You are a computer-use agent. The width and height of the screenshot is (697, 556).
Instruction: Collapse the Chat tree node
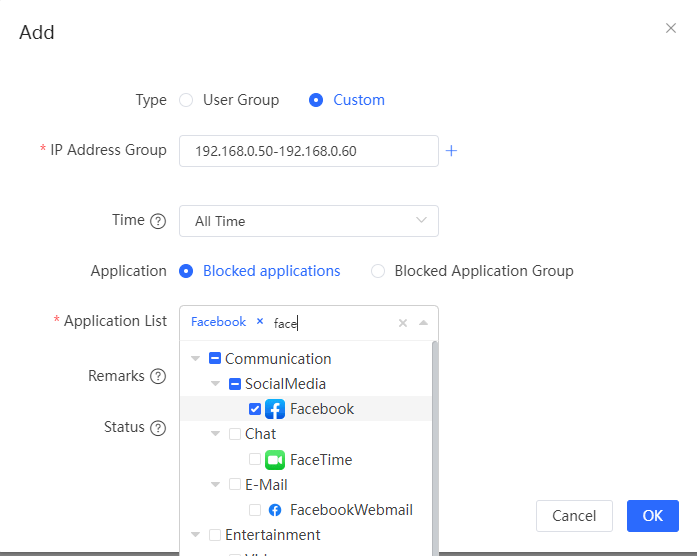tap(215, 434)
